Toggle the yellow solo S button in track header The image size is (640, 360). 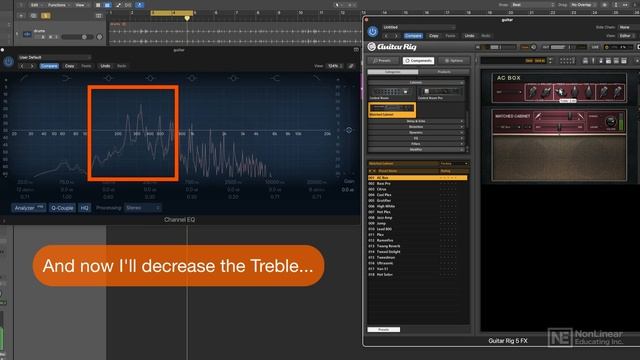tap(46, 16)
